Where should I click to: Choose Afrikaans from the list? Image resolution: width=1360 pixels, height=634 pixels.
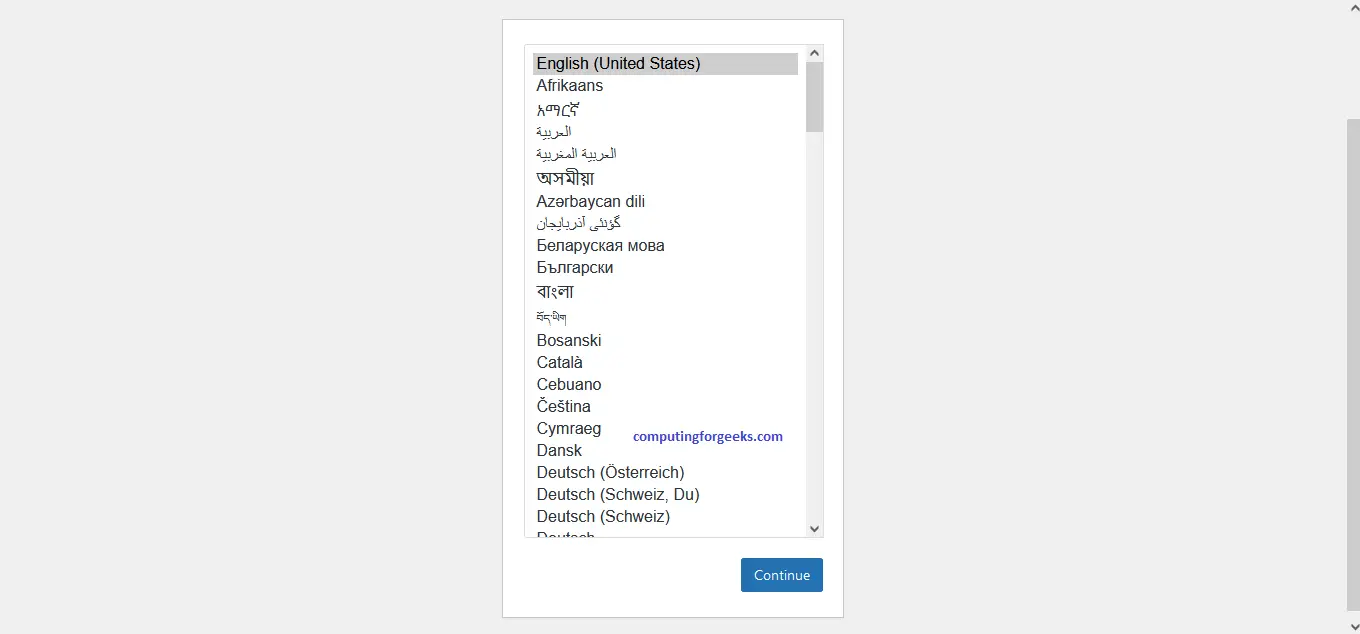pyautogui.click(x=570, y=86)
